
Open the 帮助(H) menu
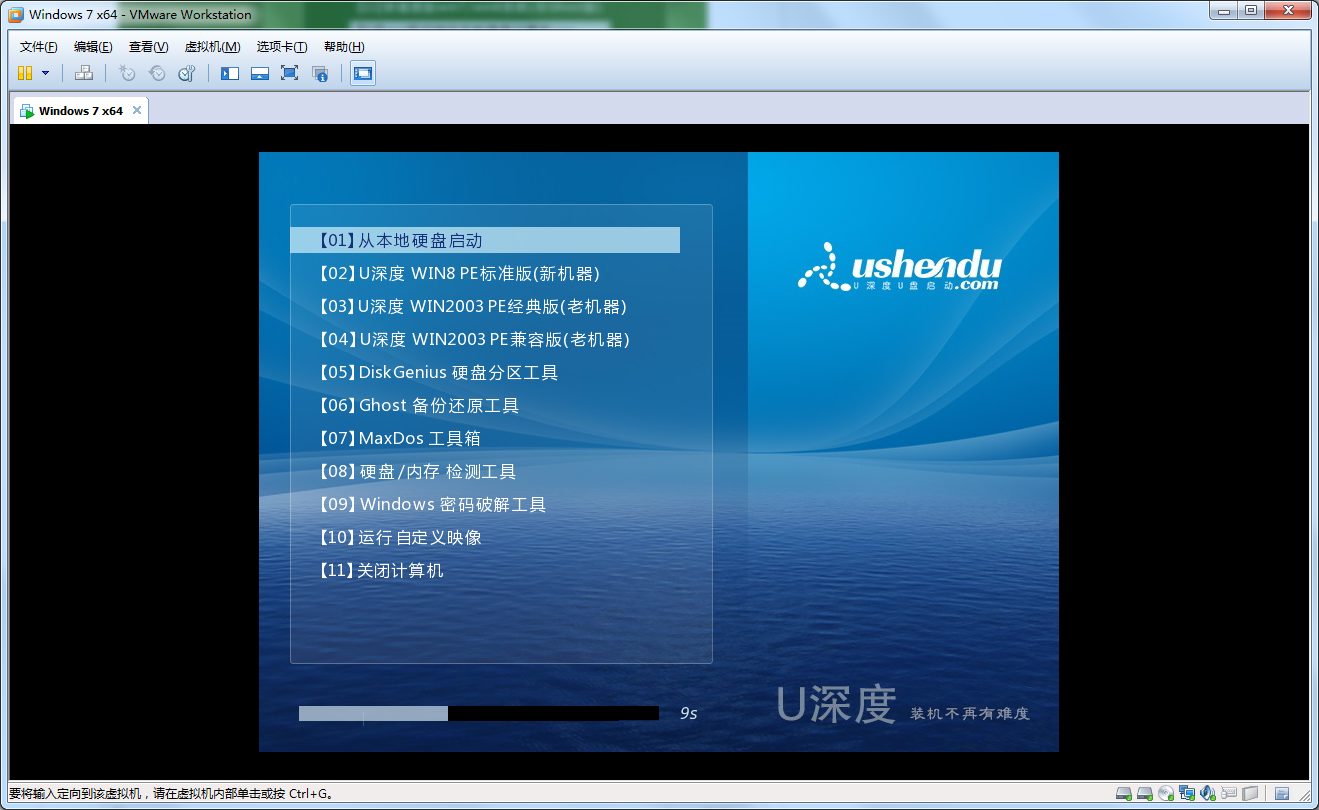tap(344, 47)
